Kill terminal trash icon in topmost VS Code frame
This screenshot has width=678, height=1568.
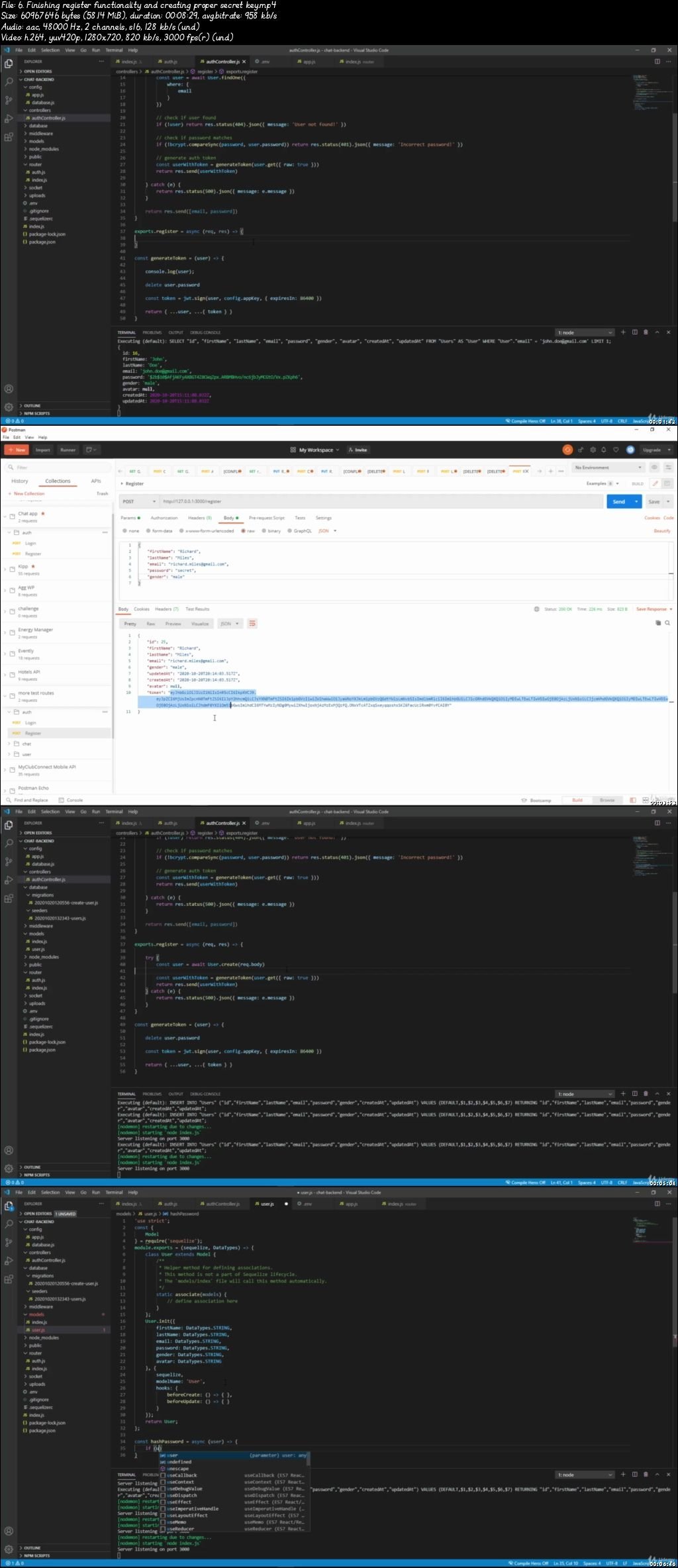tap(646, 332)
